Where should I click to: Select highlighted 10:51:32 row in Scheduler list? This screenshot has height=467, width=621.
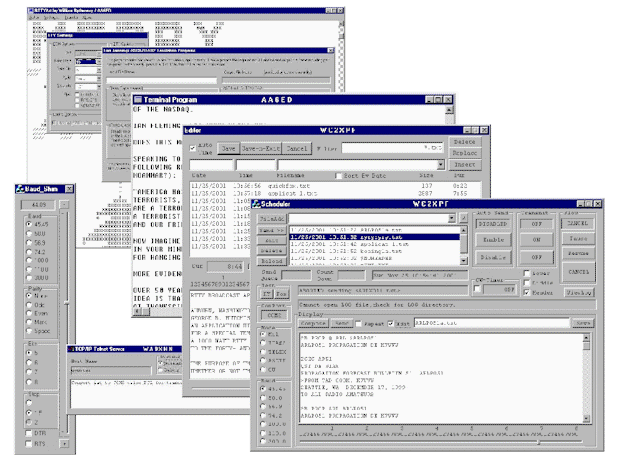pyautogui.click(x=375, y=237)
